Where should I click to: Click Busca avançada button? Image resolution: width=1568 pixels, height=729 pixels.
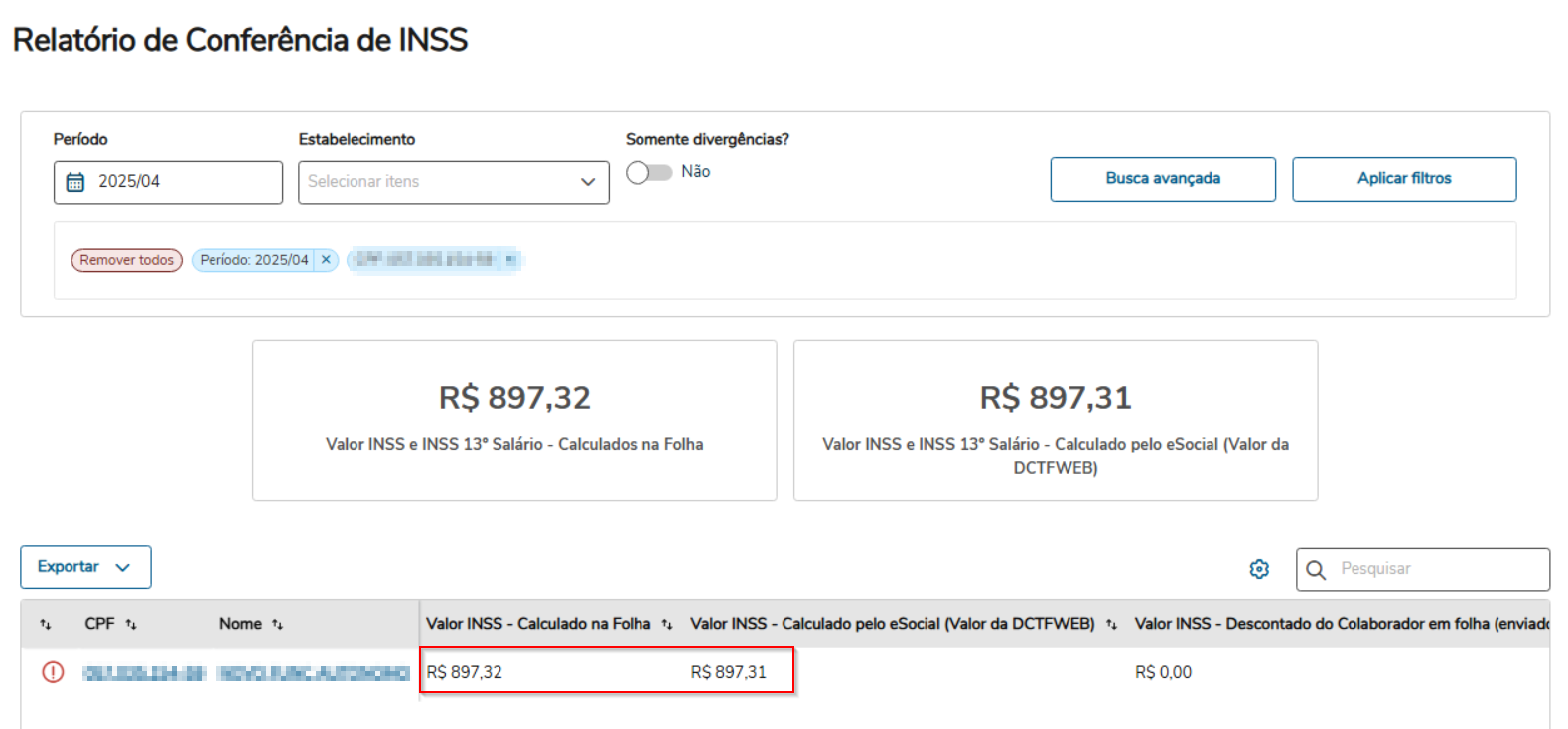tap(1163, 179)
